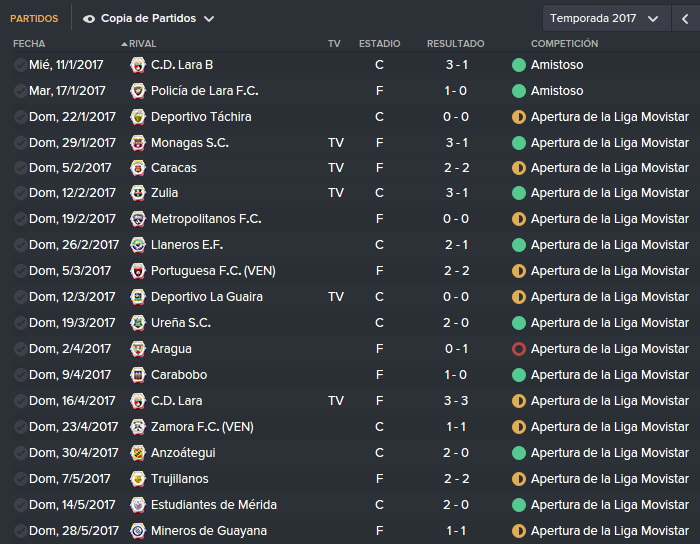Toggle the check circle for 28/5/2017 match
This screenshot has height=544, width=700.
pyautogui.click(x=20, y=531)
